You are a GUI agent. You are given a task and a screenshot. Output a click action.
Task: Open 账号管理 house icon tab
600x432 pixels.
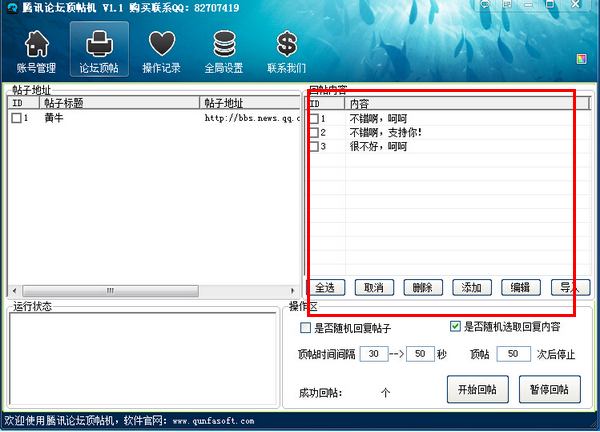click(36, 51)
